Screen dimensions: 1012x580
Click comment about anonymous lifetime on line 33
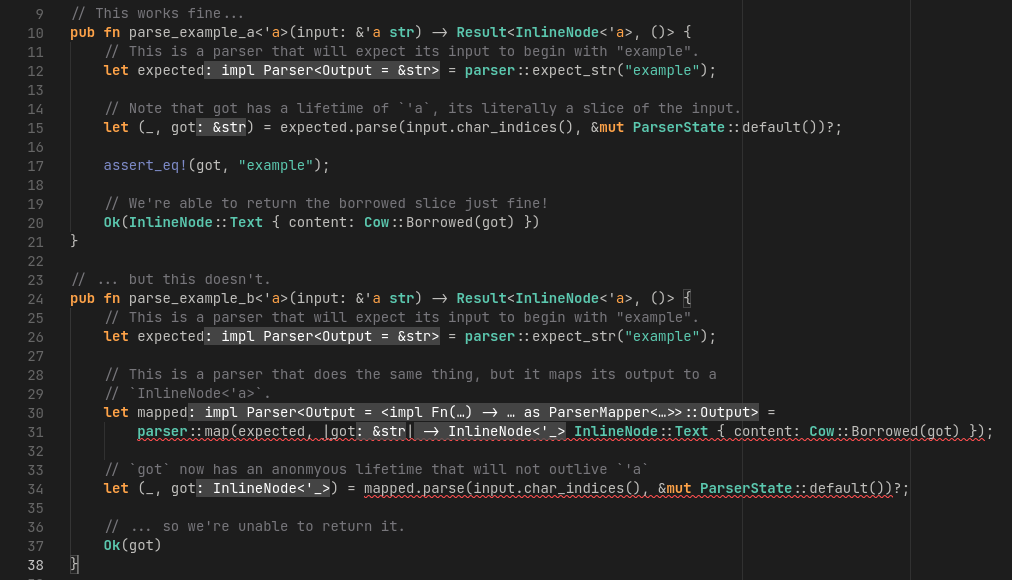click(376, 470)
